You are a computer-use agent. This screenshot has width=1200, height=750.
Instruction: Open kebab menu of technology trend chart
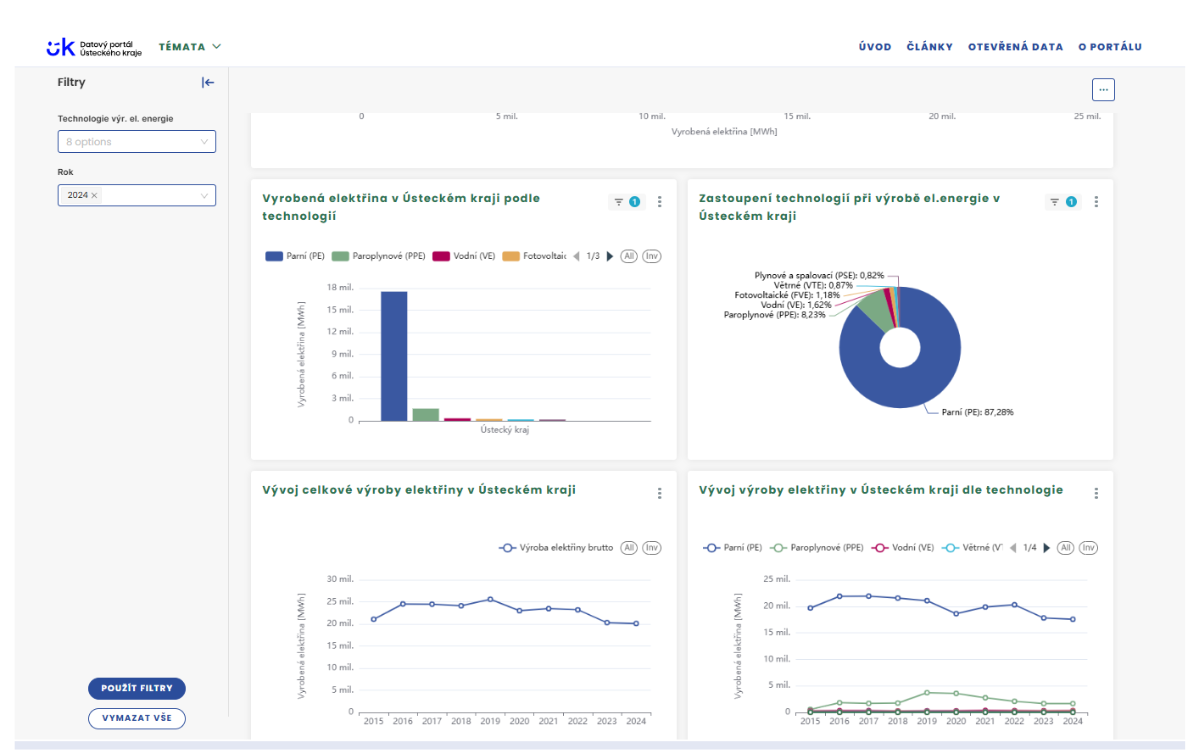(1096, 493)
